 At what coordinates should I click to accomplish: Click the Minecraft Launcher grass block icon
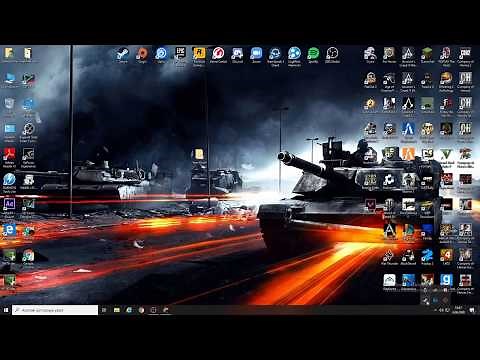(x=427, y=53)
